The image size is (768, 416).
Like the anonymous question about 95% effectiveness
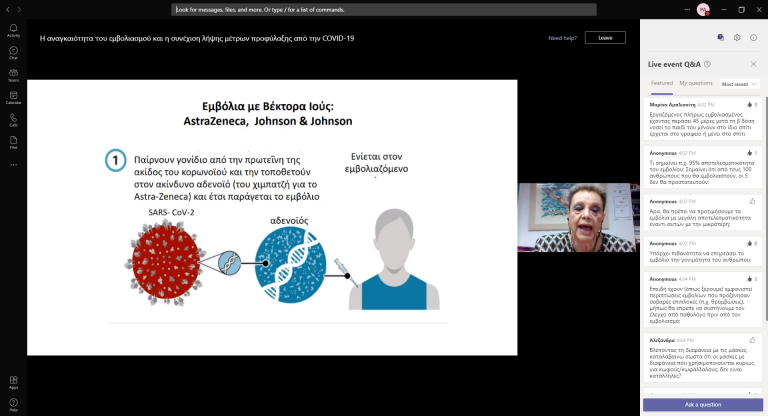click(x=748, y=152)
